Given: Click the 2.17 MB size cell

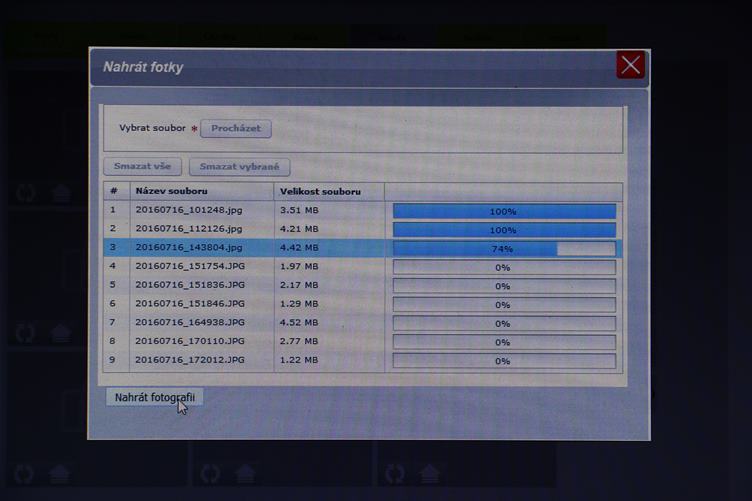Looking at the screenshot, I should pos(299,285).
